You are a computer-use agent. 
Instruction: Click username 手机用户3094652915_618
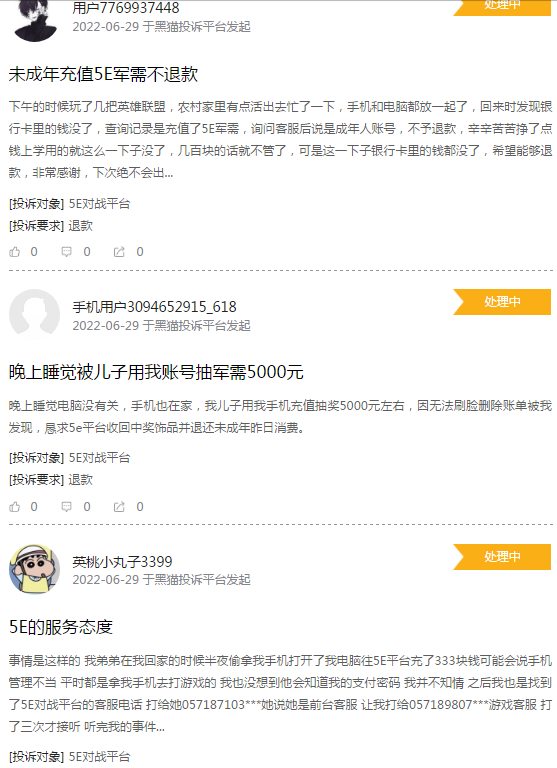pos(154,307)
